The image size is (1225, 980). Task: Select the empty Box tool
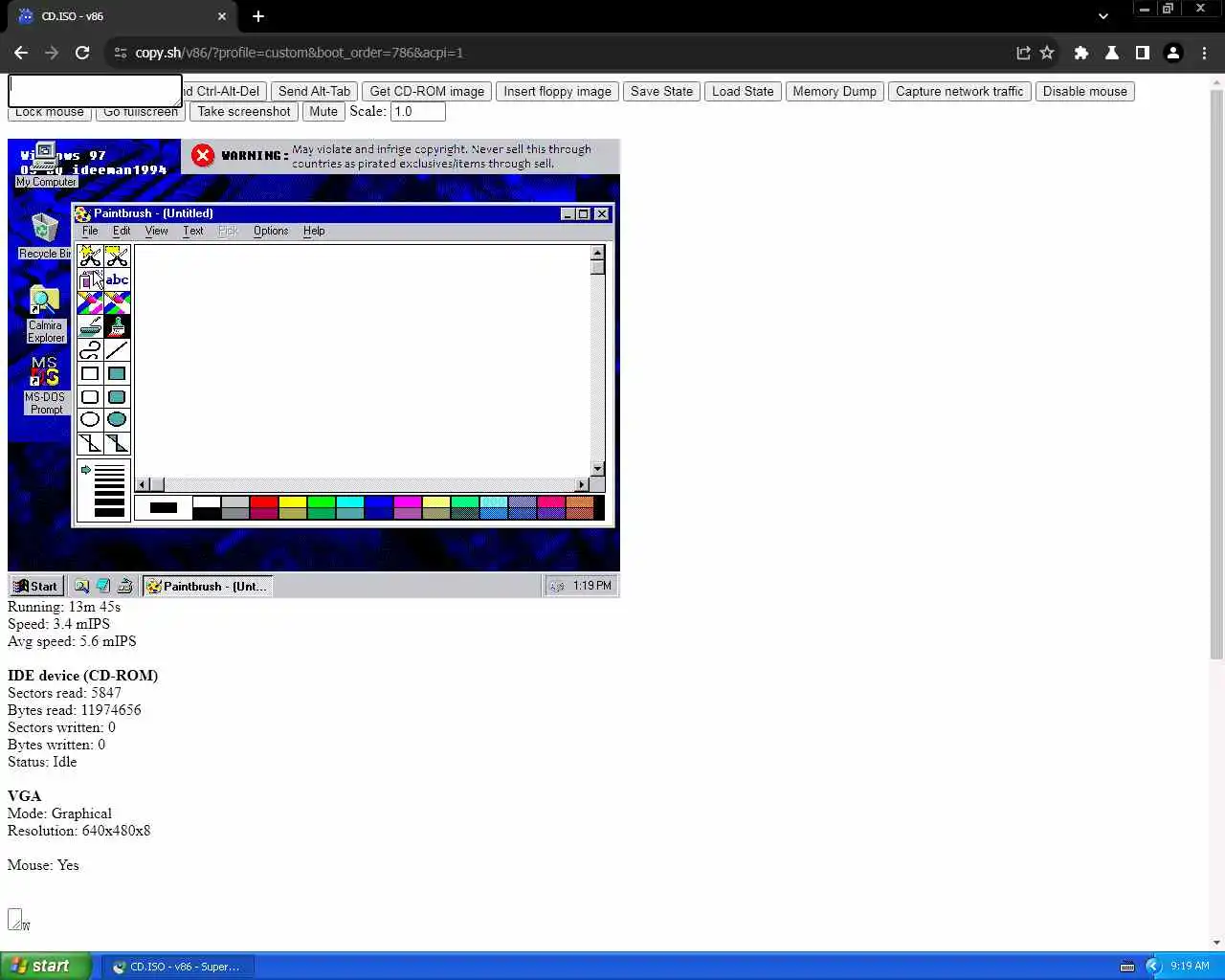90,373
